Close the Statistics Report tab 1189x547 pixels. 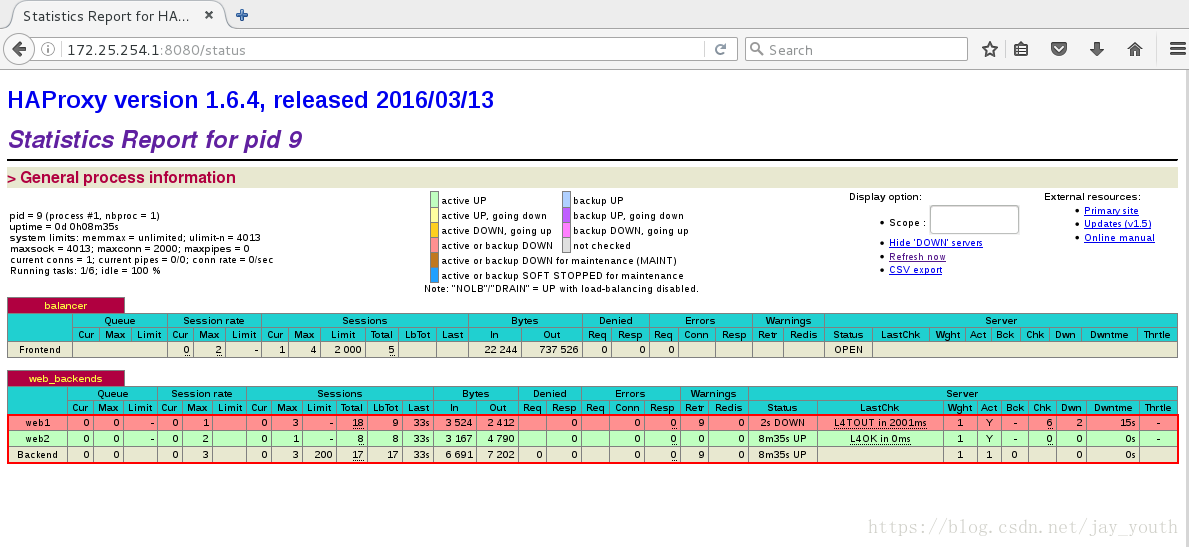(209, 15)
